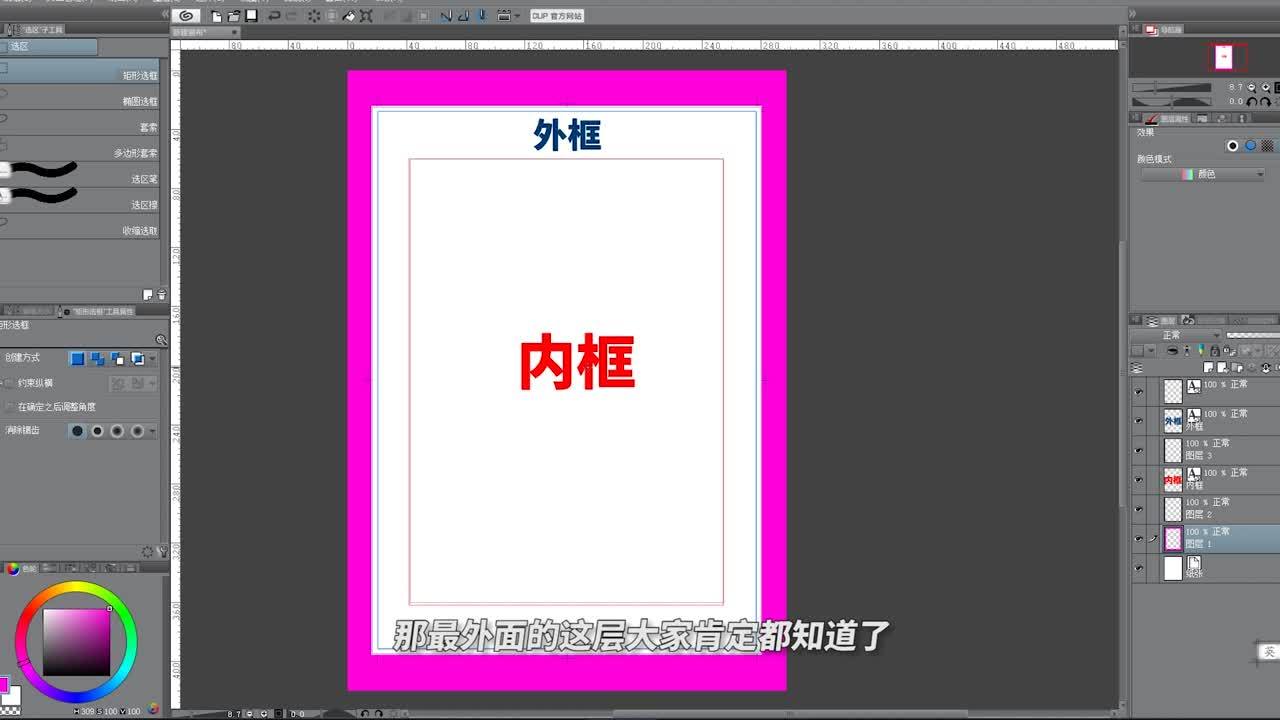Viewport: 1280px width, 720px height.
Task: Hide the 纸张 paper layer
Action: (1139, 568)
